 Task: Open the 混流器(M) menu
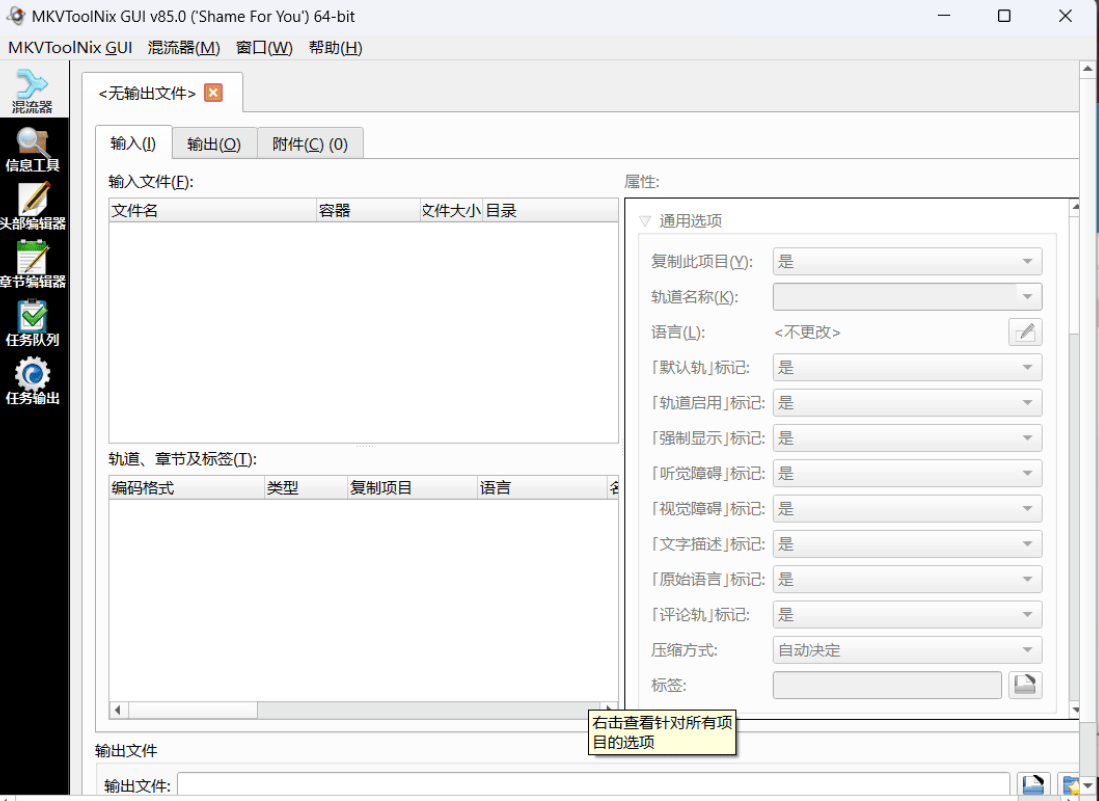[x=184, y=48]
